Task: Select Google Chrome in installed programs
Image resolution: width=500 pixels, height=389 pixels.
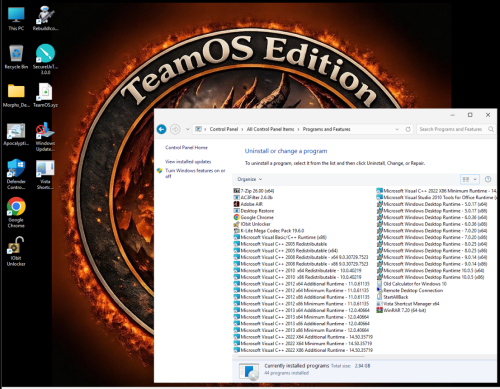Action: (x=254, y=217)
